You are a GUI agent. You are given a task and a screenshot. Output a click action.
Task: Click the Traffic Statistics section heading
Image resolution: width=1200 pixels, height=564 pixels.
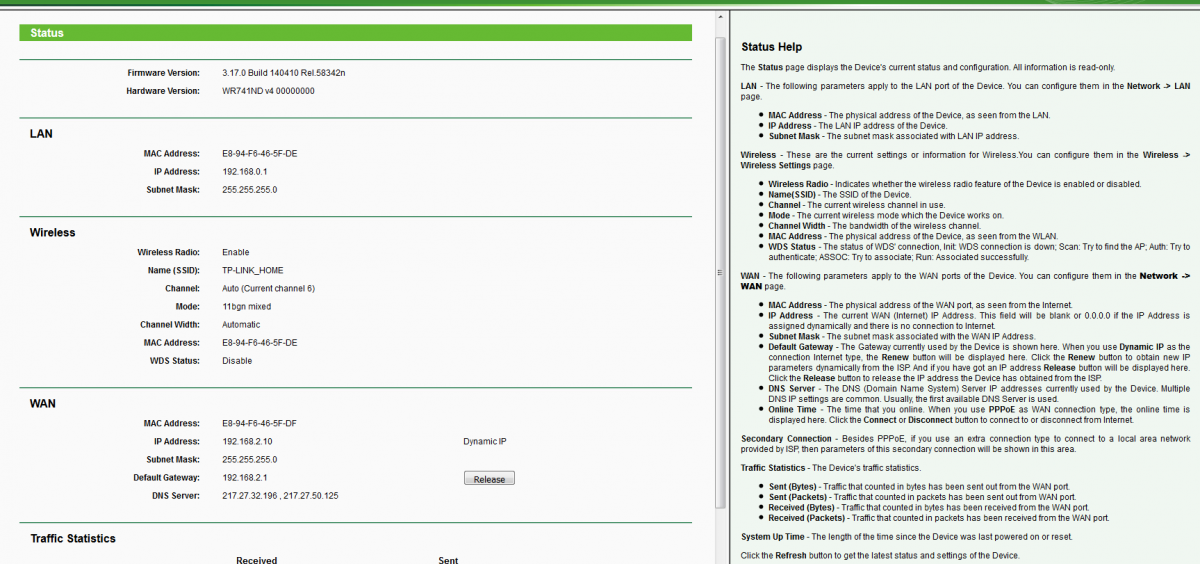click(x=73, y=538)
